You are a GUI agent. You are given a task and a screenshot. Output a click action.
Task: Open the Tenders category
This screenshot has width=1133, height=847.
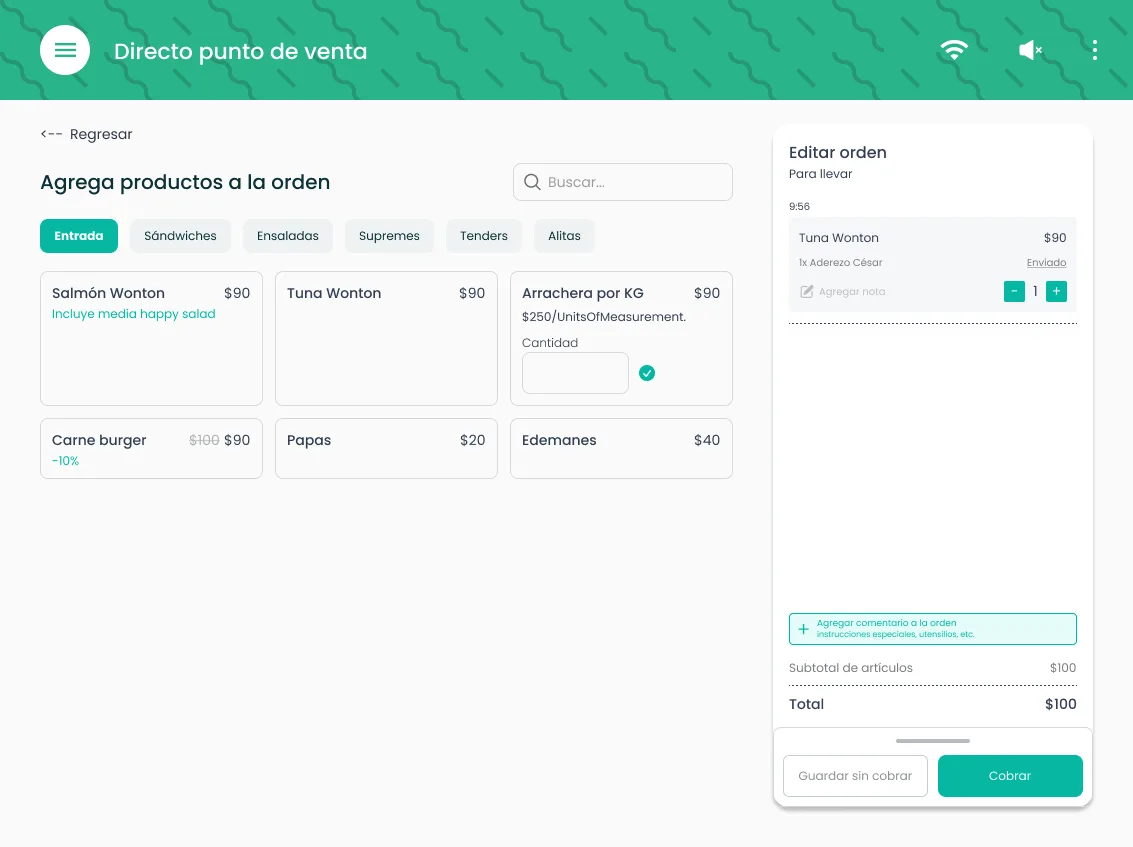pyautogui.click(x=483, y=236)
